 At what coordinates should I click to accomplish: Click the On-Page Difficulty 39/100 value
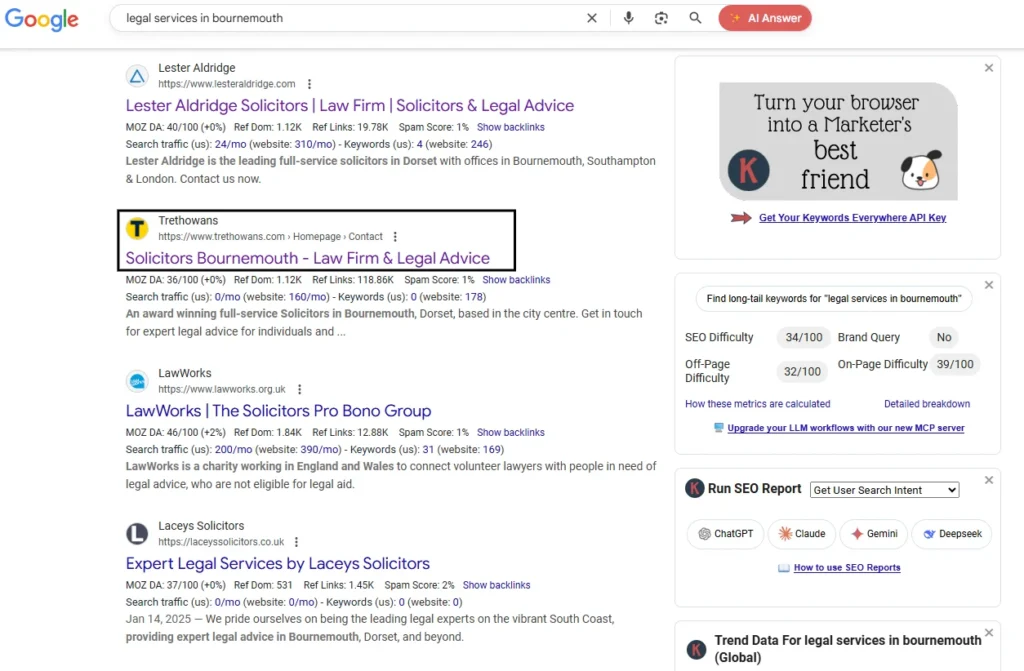(955, 364)
